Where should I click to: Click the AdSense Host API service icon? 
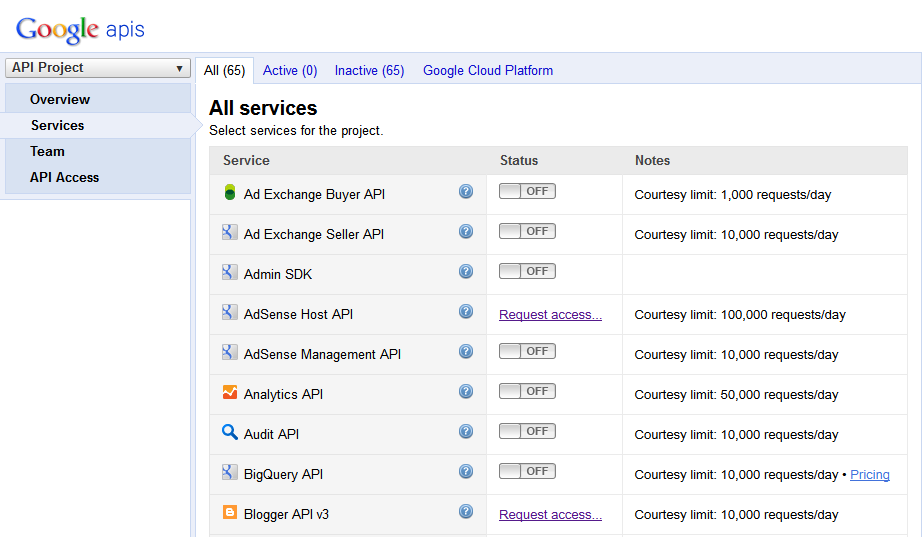click(x=230, y=312)
